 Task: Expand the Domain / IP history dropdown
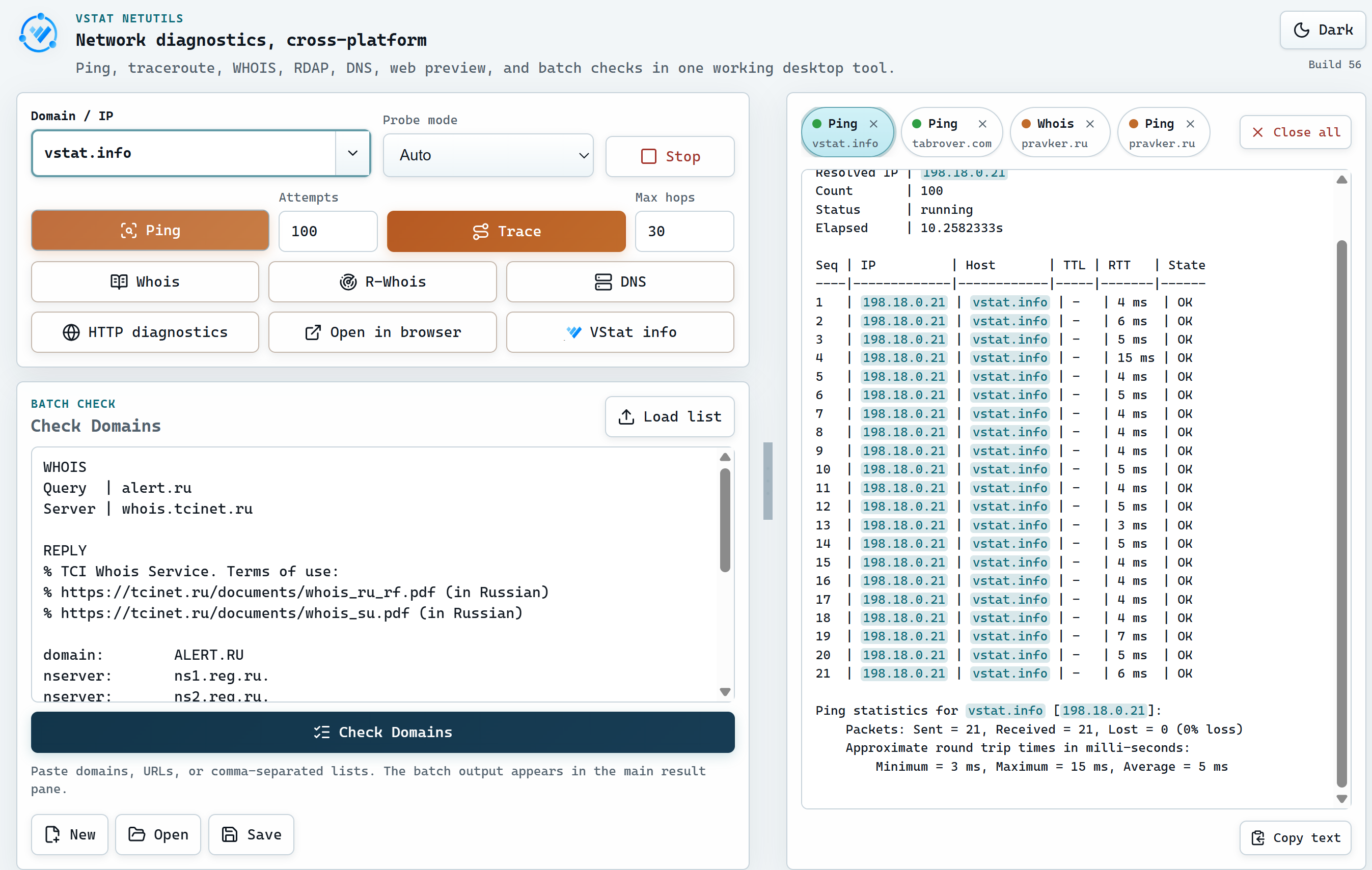click(x=353, y=153)
